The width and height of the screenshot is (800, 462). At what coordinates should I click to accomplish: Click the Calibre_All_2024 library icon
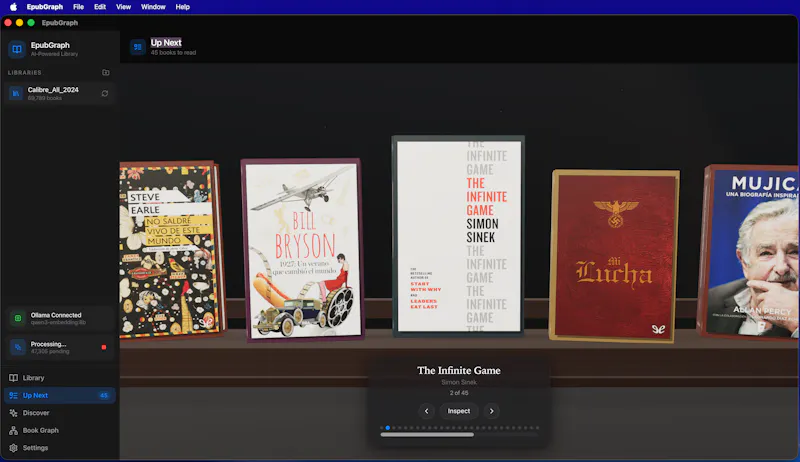click(x=16, y=93)
